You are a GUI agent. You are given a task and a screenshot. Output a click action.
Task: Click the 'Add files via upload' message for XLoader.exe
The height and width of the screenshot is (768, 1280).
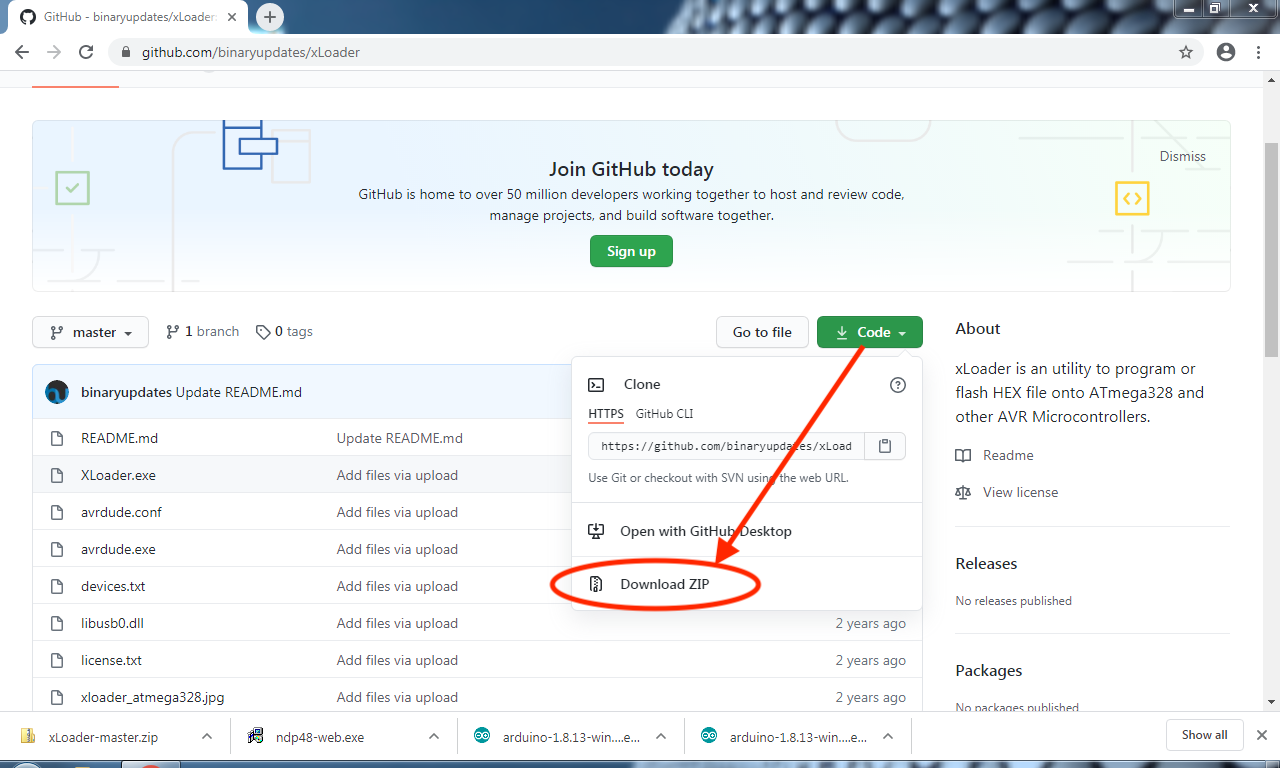(x=397, y=475)
